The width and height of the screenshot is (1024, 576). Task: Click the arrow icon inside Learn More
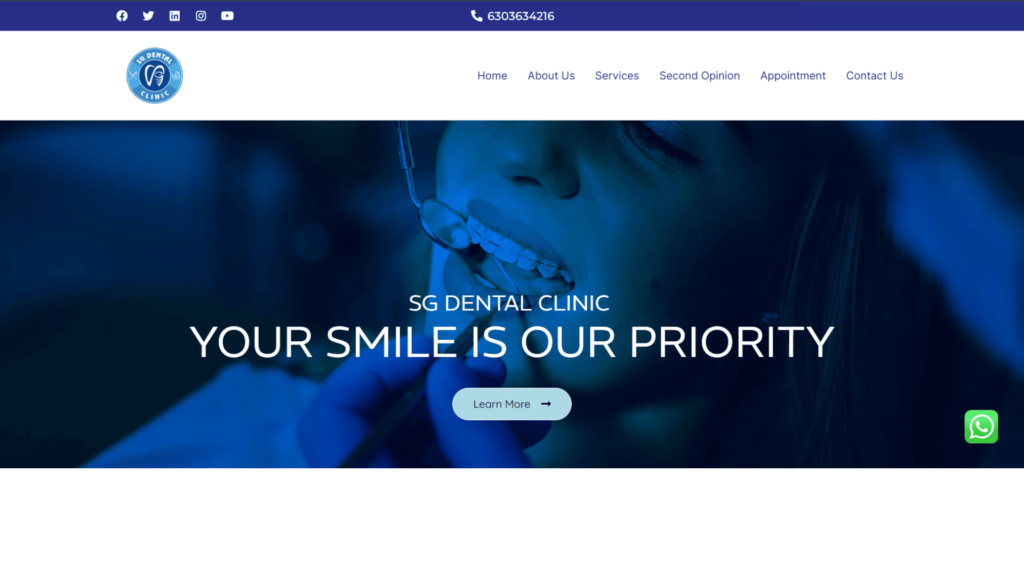tap(546, 404)
